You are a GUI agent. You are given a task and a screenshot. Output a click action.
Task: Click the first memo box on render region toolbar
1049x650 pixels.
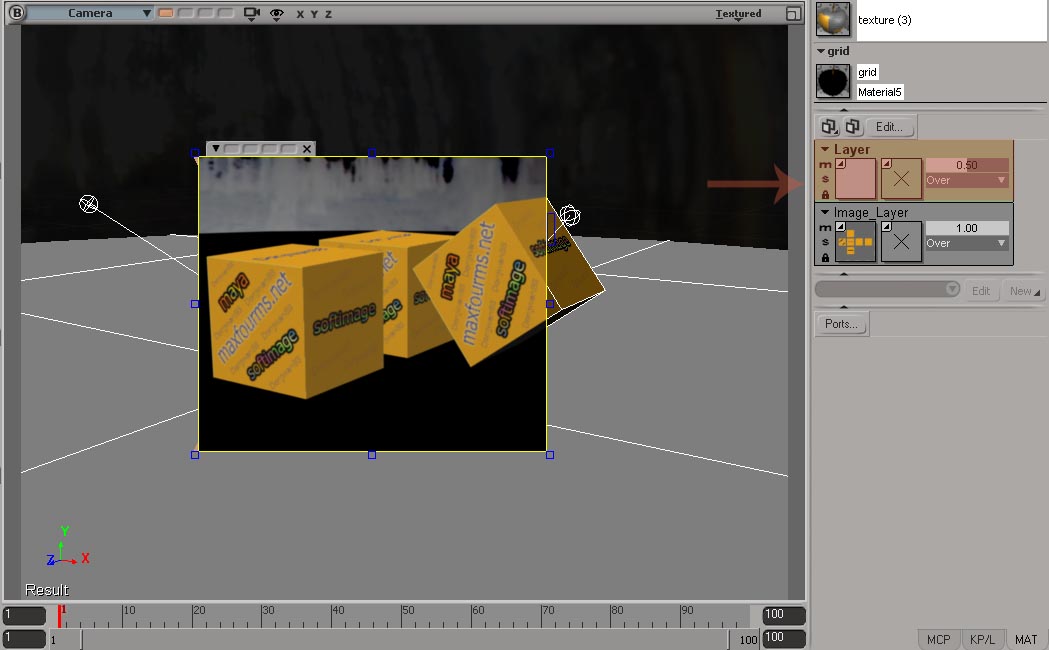[230, 148]
